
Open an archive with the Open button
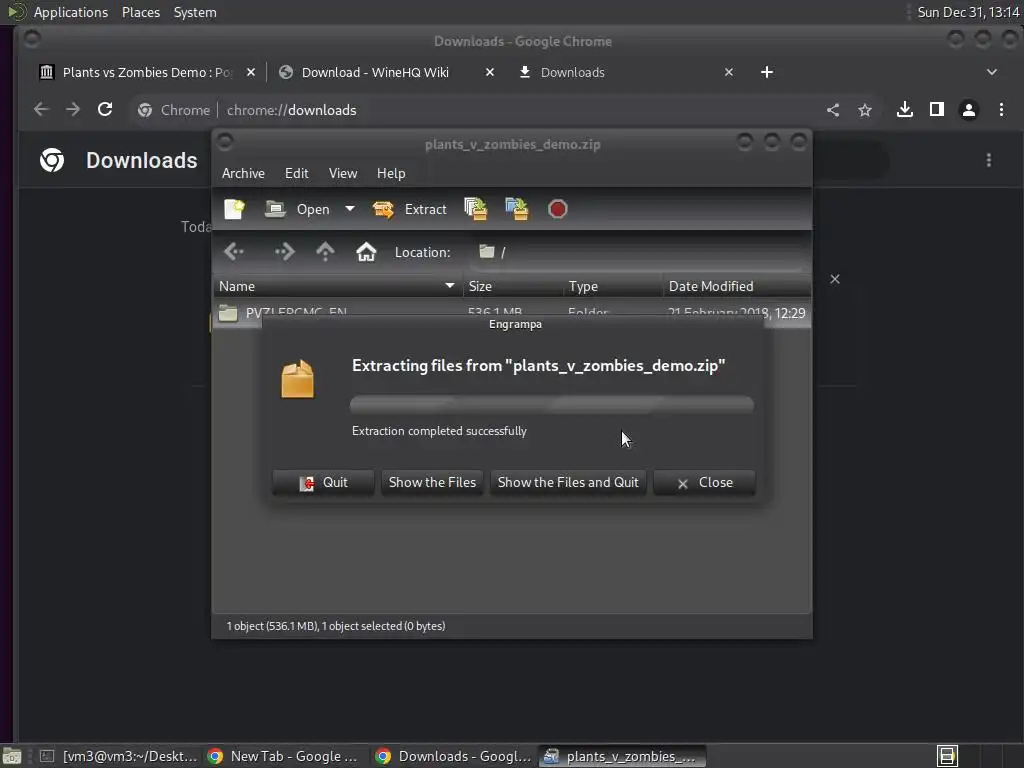tap(297, 209)
